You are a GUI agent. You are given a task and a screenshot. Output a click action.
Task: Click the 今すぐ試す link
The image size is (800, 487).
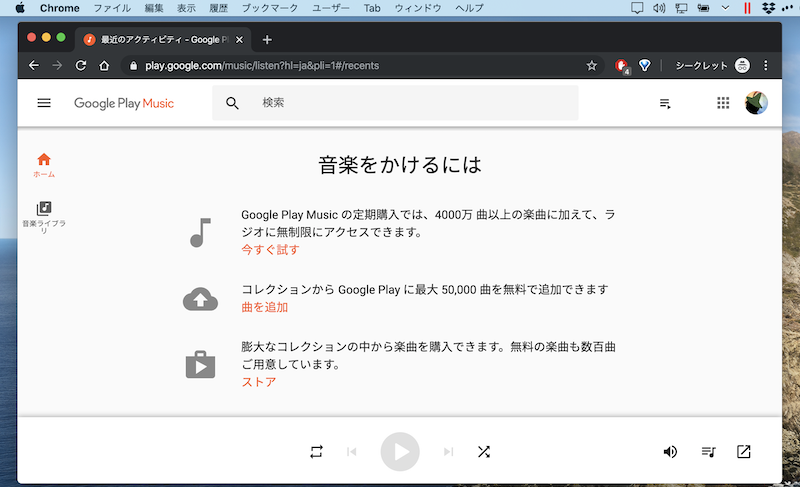(x=270, y=250)
